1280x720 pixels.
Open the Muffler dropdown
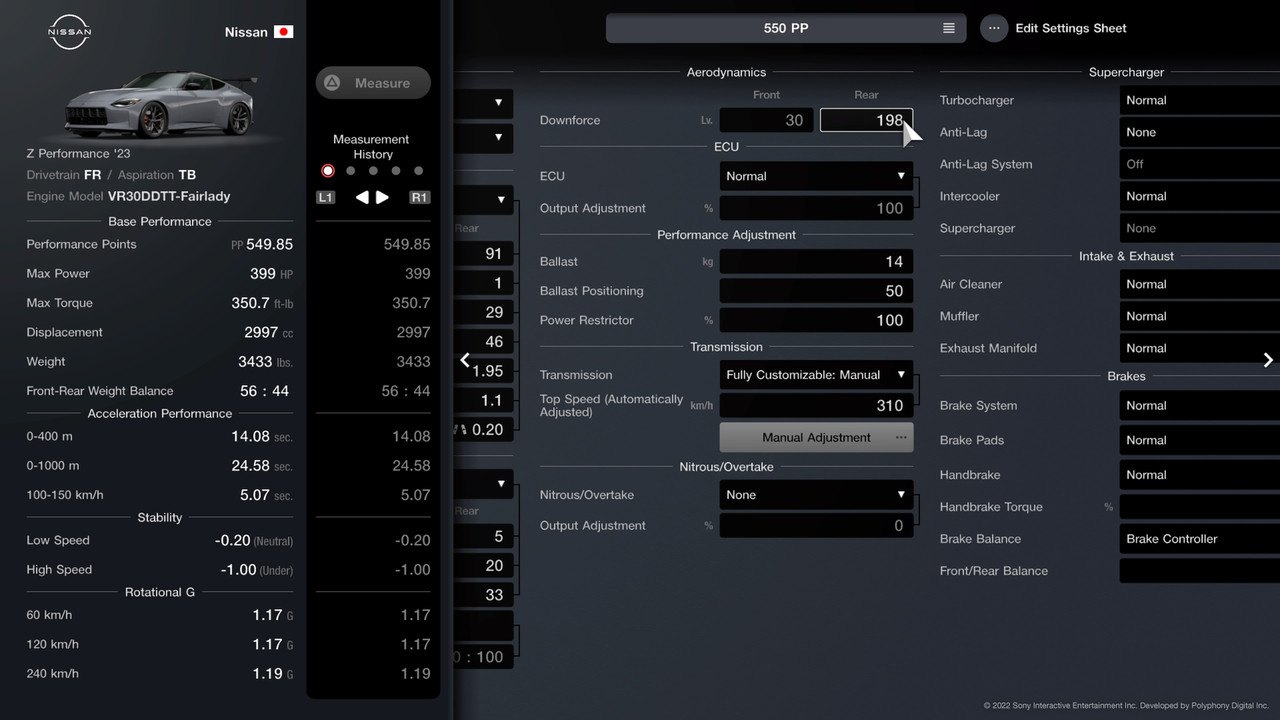[x=1199, y=316]
